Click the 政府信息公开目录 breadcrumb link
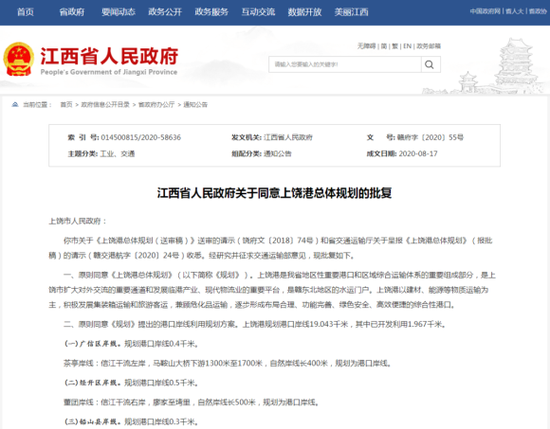Image resolution: width=550 pixels, height=429 pixels. 105,105
